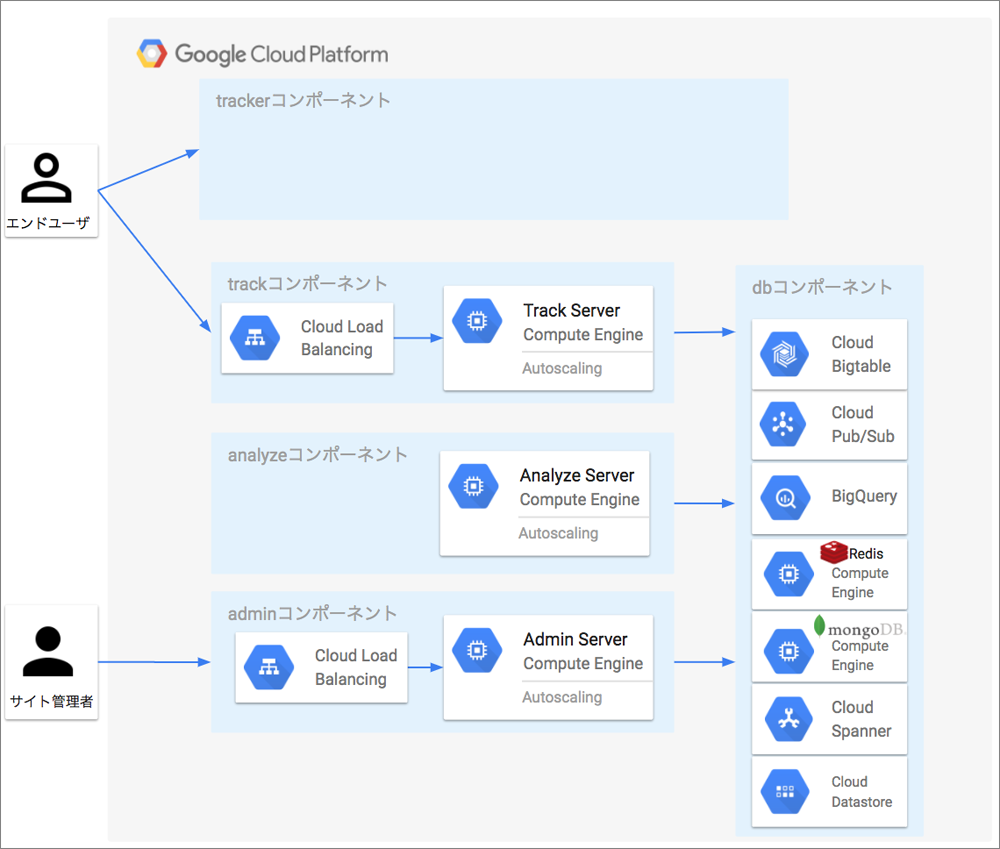Click Compute Engine text under Track Server

(583, 334)
